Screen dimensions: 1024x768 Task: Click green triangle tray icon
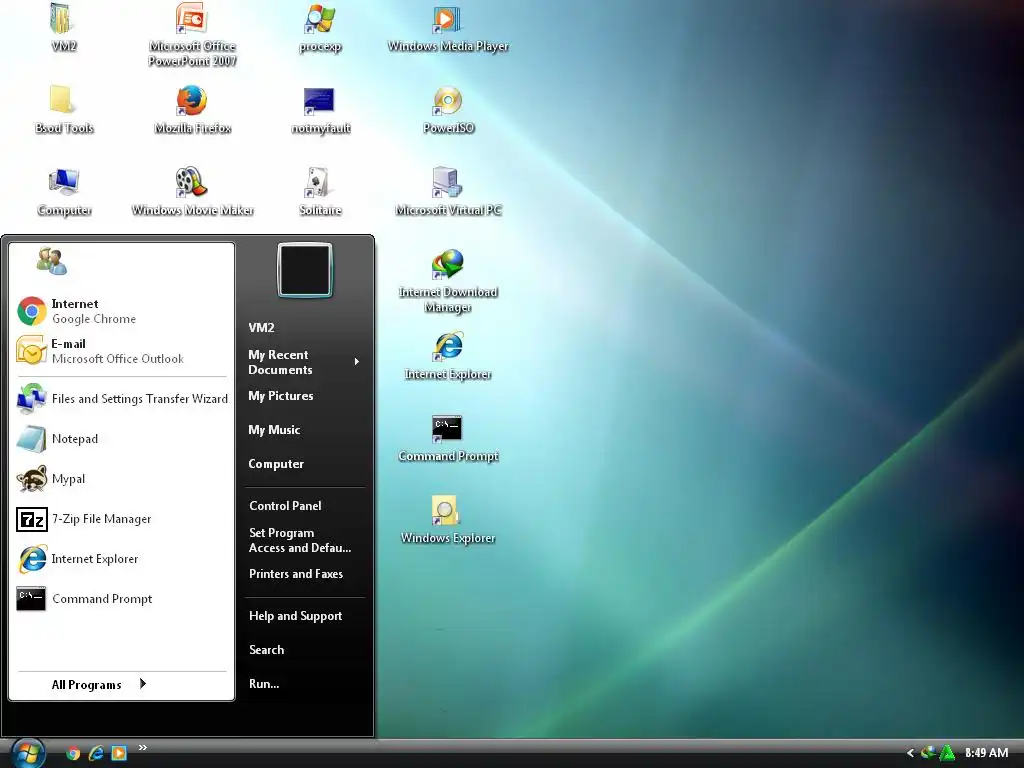click(947, 753)
